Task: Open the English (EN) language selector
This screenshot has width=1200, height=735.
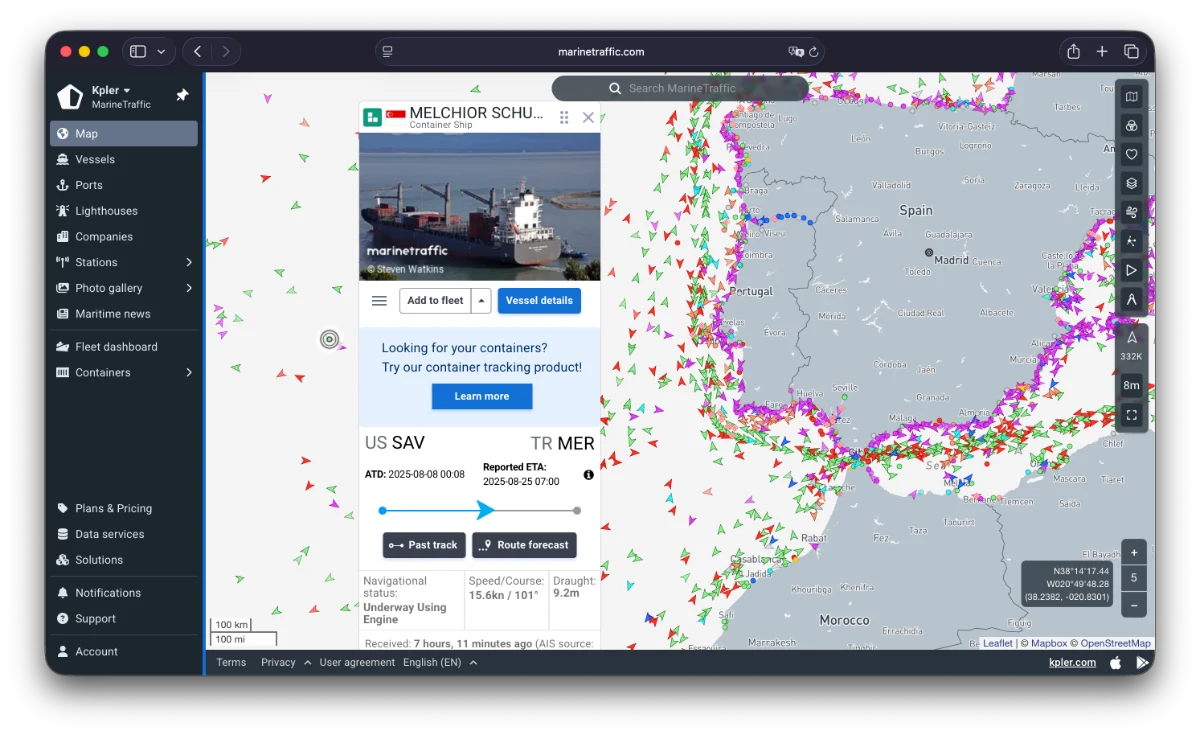Action: pyautogui.click(x=439, y=662)
